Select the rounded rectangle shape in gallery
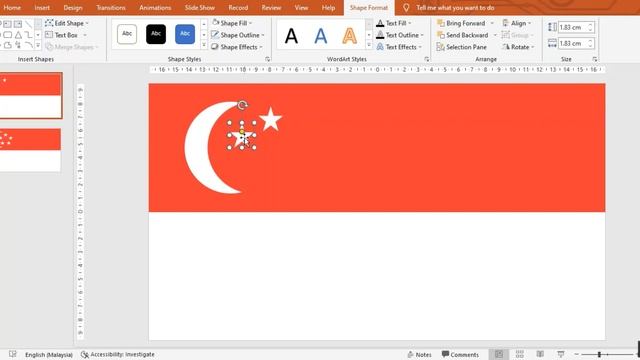640x360 pixels. 7,35
